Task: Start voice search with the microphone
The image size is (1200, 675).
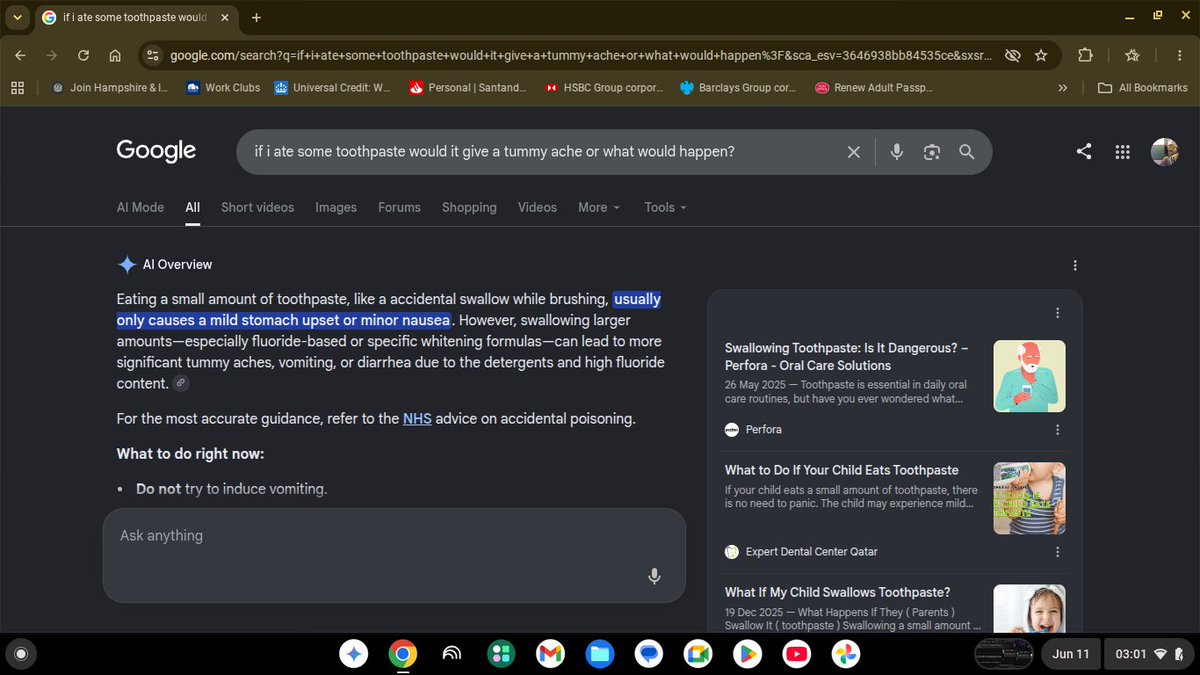Action: [897, 152]
